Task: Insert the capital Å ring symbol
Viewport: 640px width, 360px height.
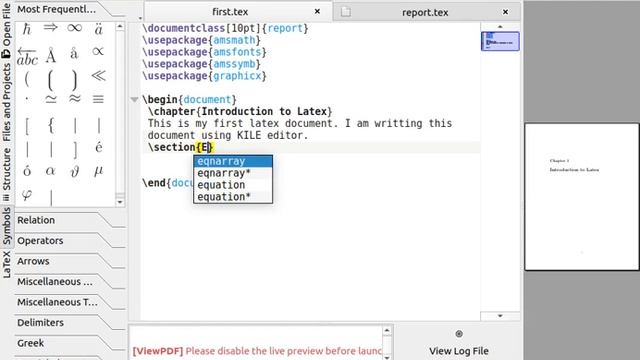Action: point(51,55)
